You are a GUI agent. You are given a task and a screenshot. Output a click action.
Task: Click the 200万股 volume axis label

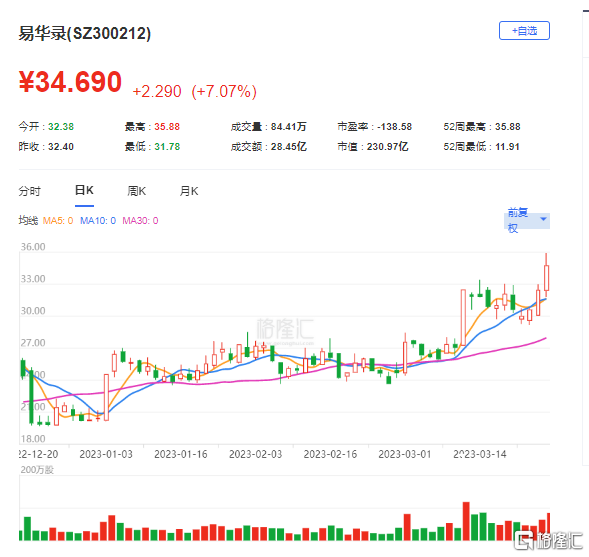tap(37, 470)
